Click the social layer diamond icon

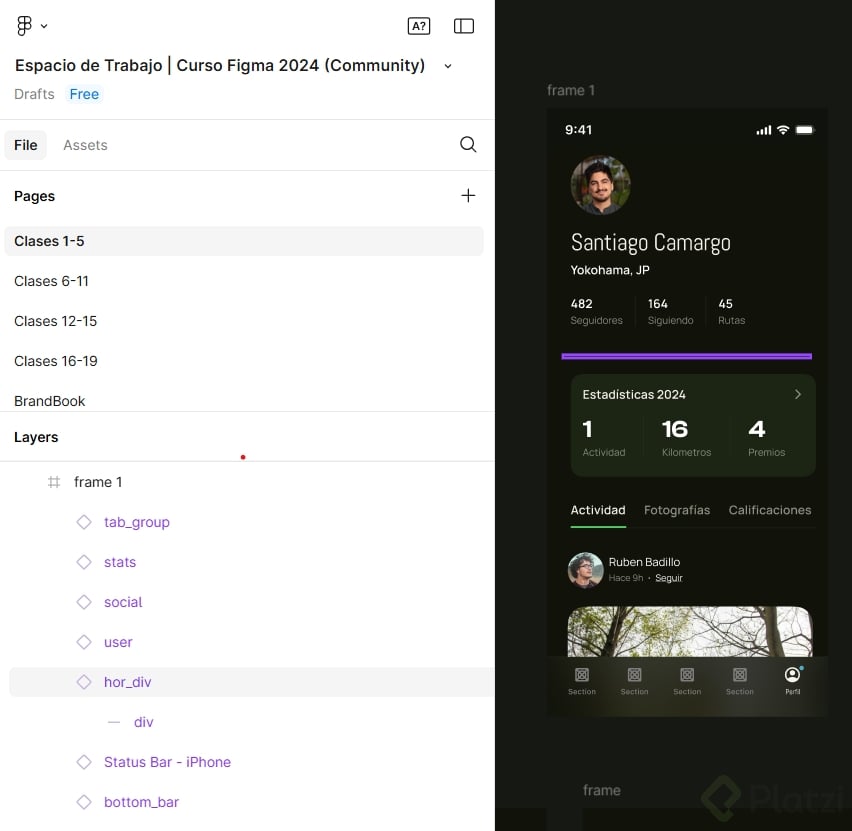click(x=84, y=602)
